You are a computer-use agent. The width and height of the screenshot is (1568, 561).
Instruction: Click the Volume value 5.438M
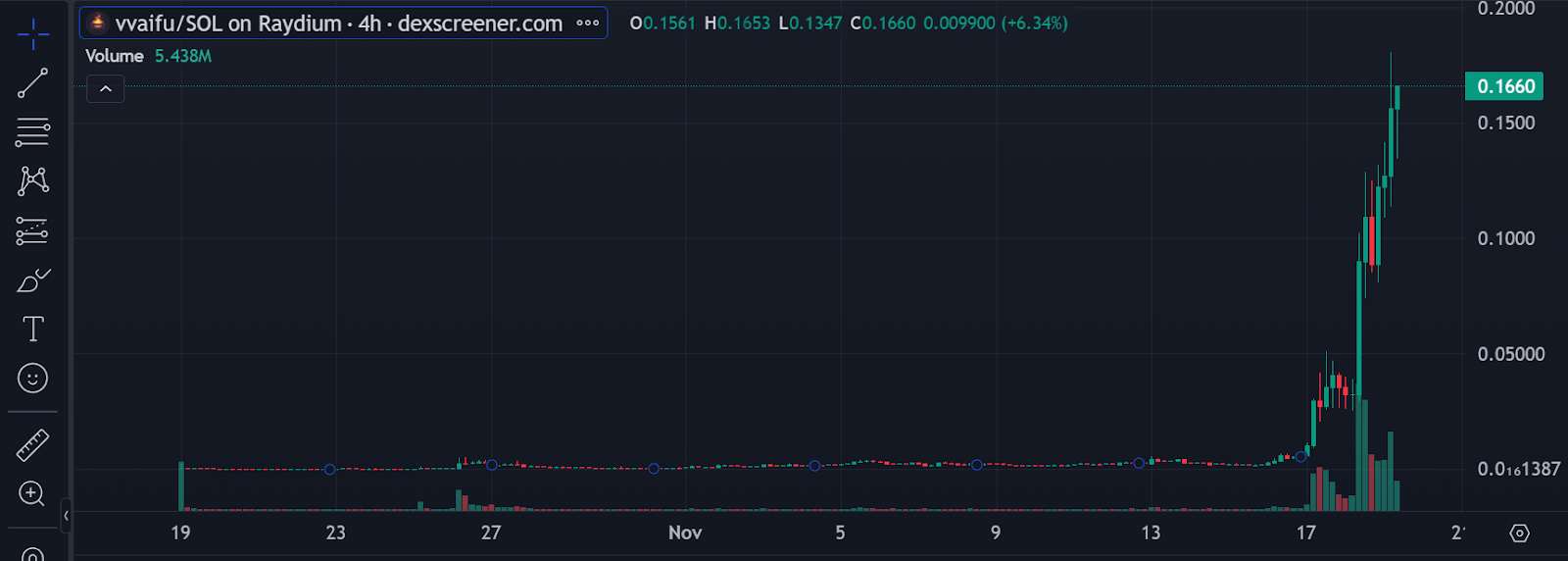point(183,56)
